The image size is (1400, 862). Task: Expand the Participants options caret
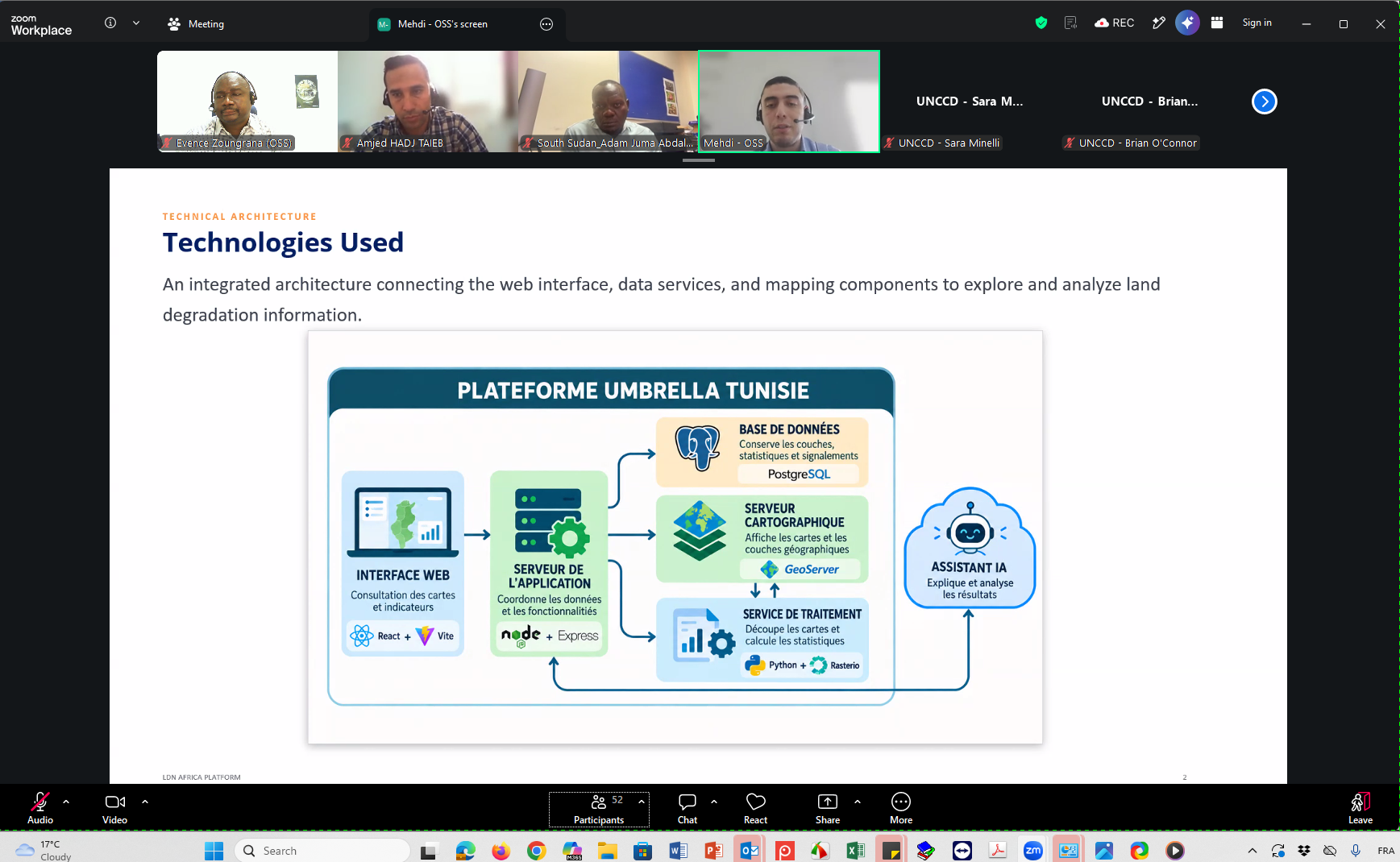(x=642, y=802)
